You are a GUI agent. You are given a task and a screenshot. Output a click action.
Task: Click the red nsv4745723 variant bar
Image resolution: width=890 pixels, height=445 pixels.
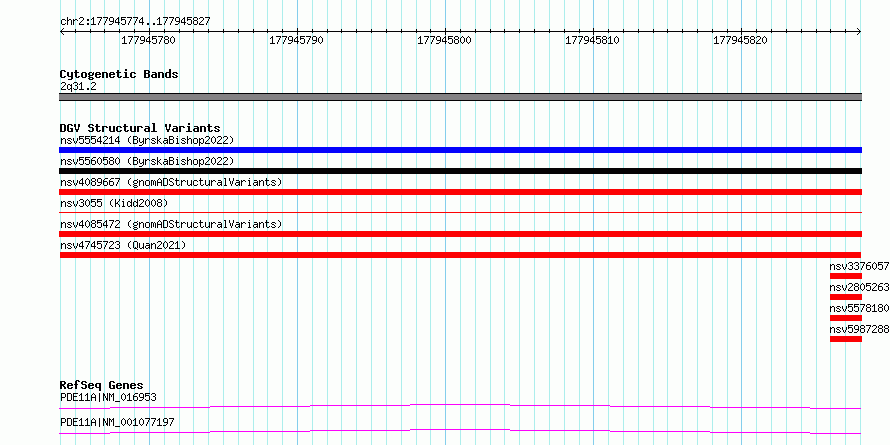[460, 255]
